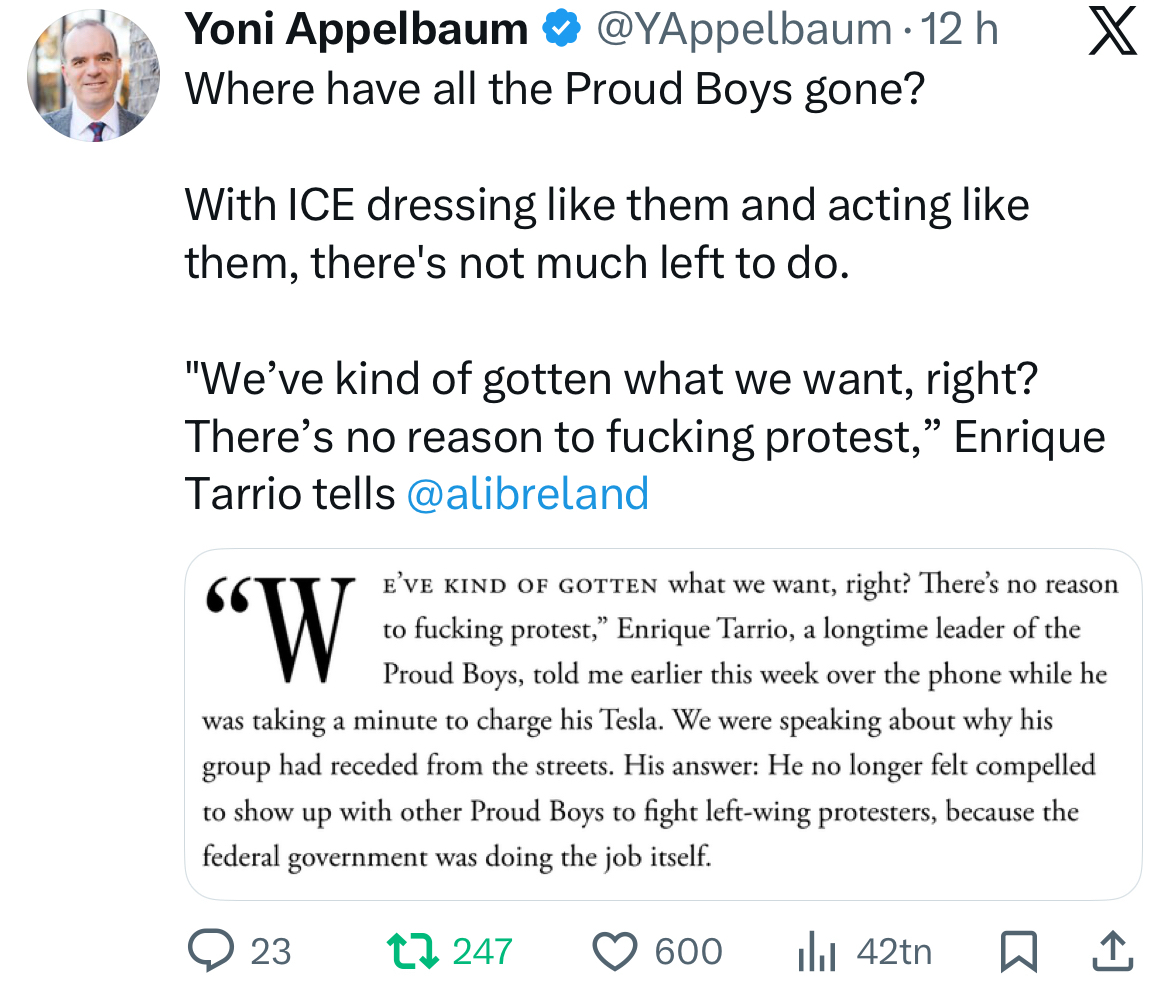The image size is (1170, 987).
Task: Click the 23 replies count
Action: tap(270, 951)
